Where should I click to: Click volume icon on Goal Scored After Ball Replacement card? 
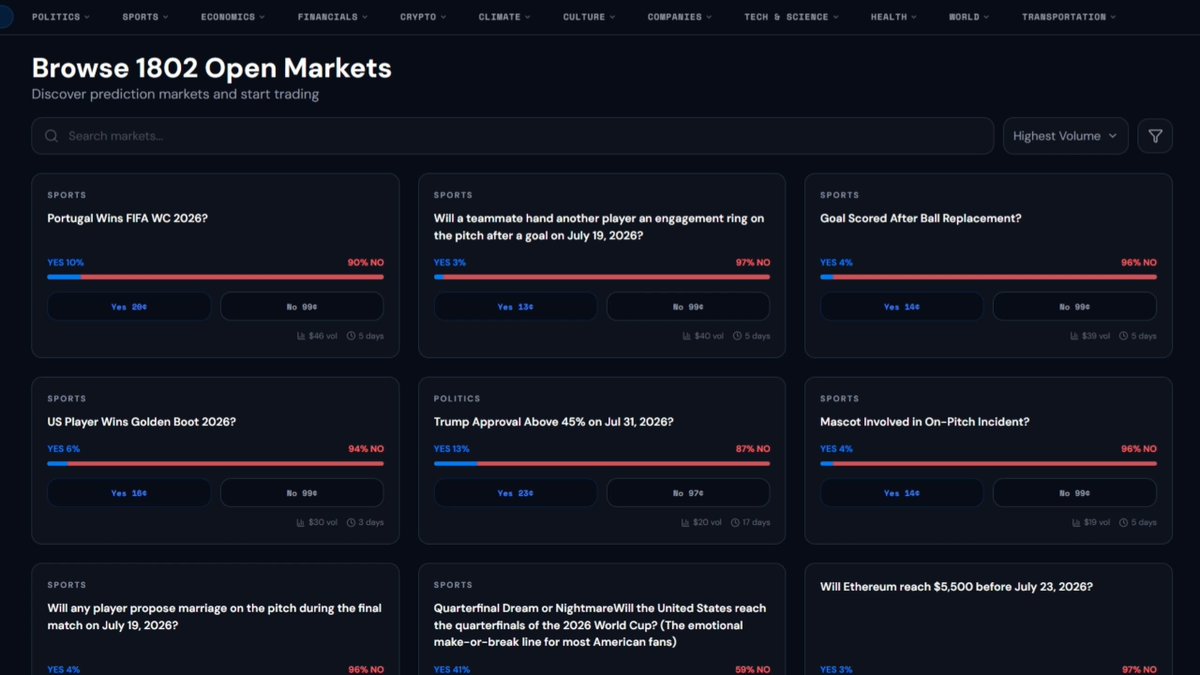coord(1074,336)
